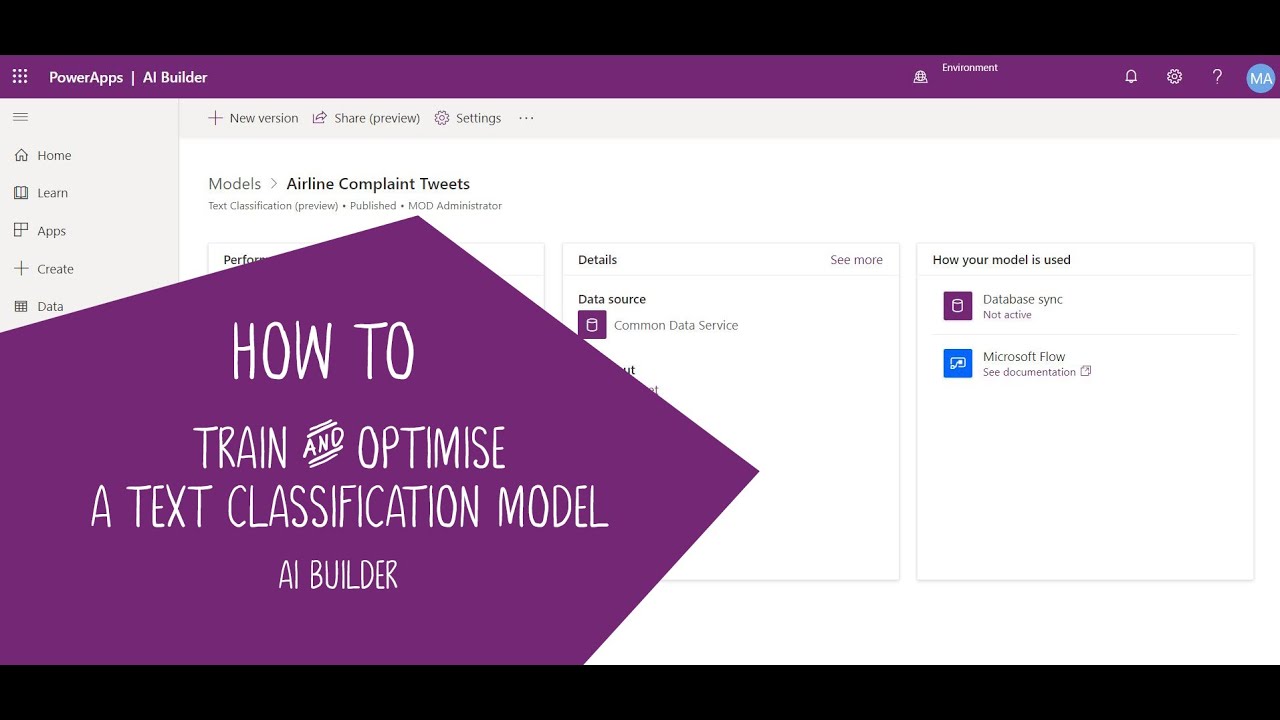The width and height of the screenshot is (1280, 720).
Task: Select the Environment label in header
Action: pos(970,68)
